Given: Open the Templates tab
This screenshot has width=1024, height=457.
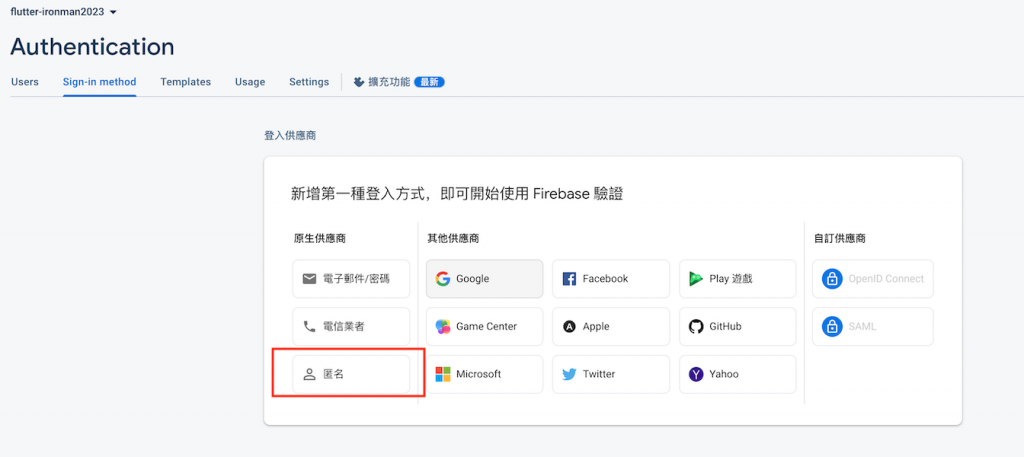Looking at the screenshot, I should point(185,82).
